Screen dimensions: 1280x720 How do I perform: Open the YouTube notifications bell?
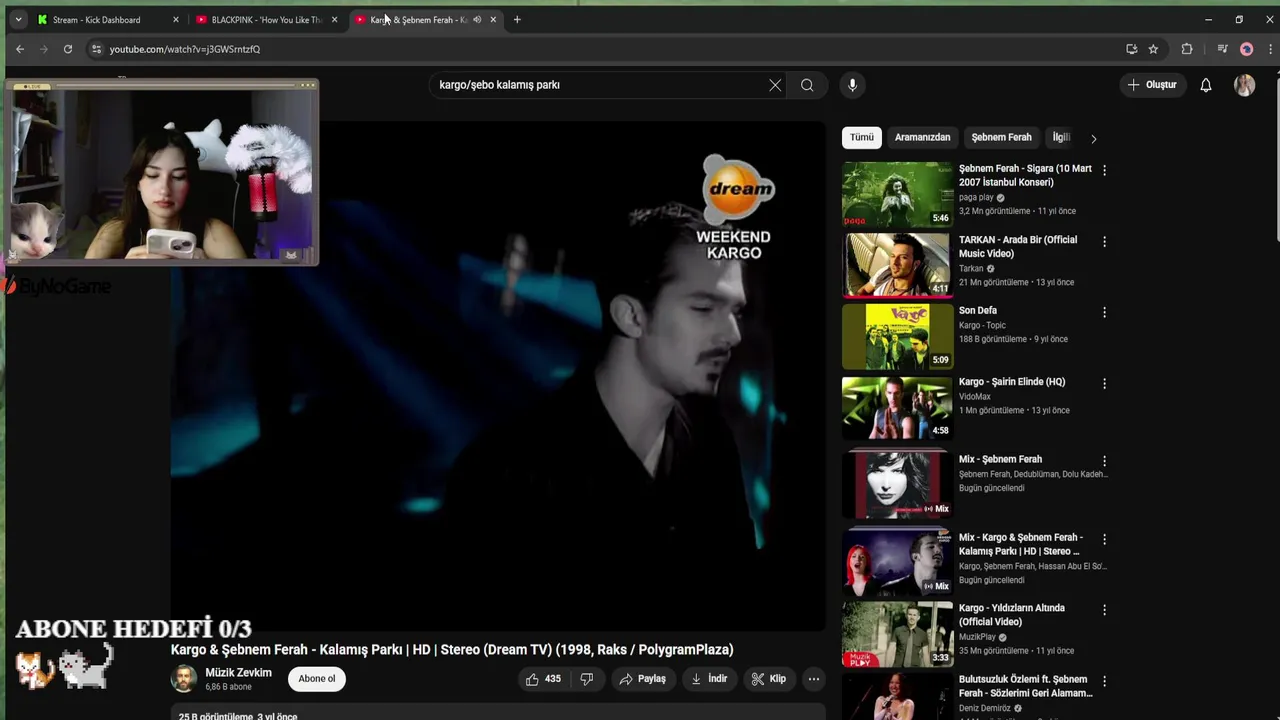click(x=1206, y=85)
